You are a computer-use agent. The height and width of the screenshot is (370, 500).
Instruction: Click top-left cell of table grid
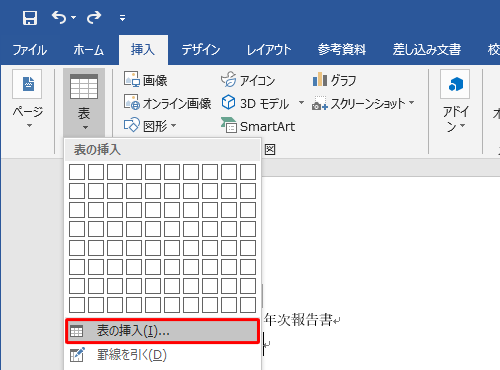point(77,172)
